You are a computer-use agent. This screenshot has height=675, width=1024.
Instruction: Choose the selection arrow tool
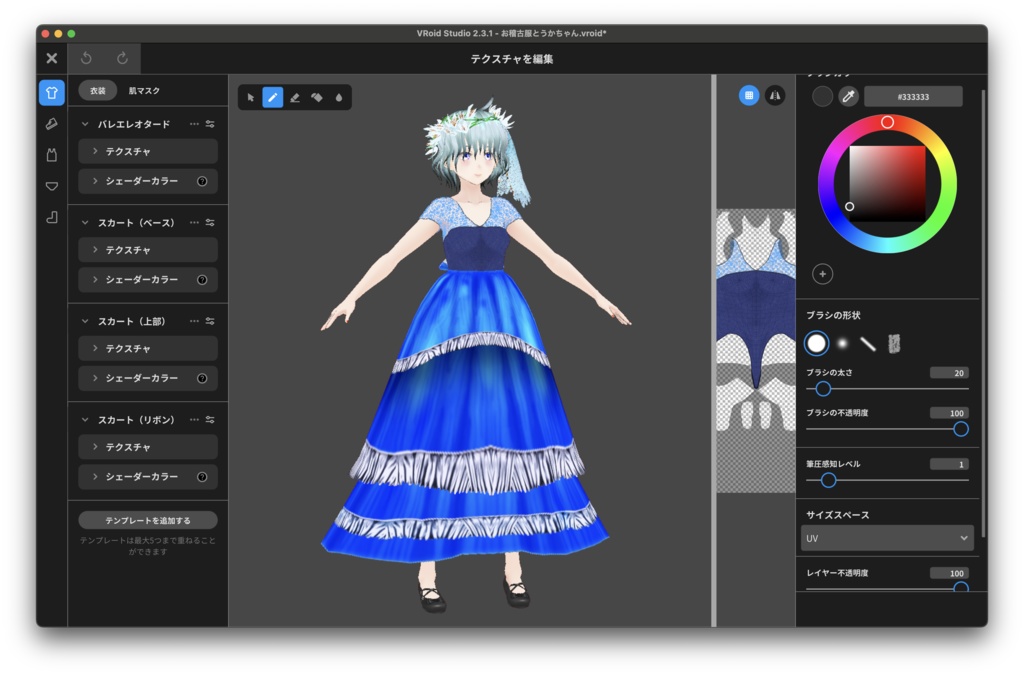[252, 97]
